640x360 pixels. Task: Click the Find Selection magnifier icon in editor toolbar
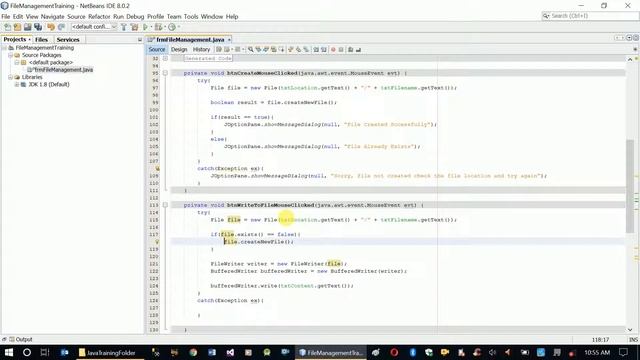tap(251, 49)
